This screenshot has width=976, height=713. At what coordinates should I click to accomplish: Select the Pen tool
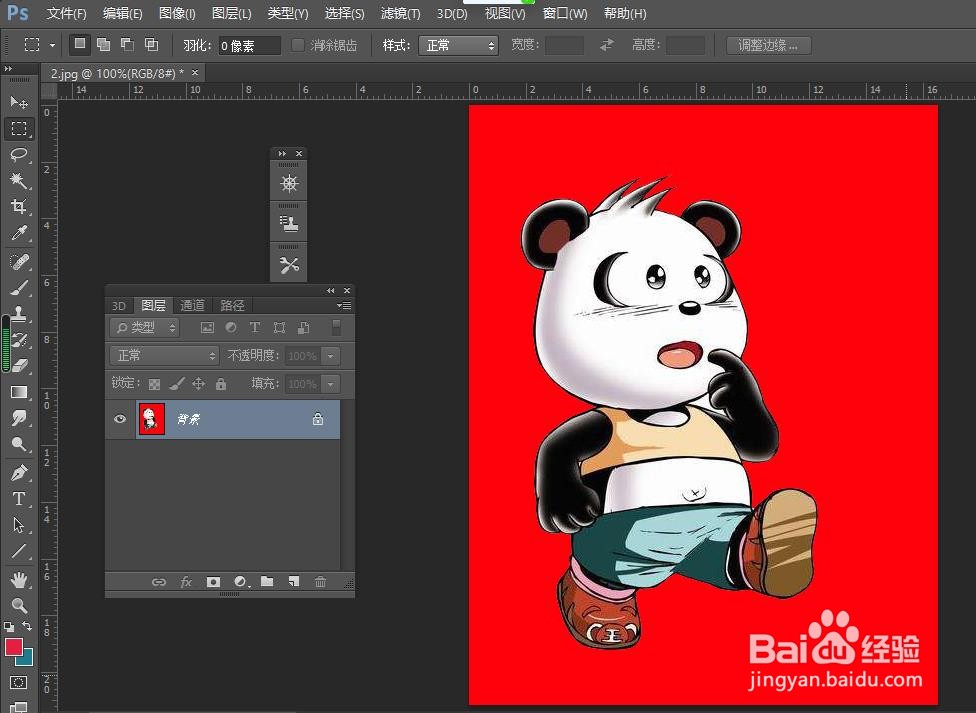19,473
